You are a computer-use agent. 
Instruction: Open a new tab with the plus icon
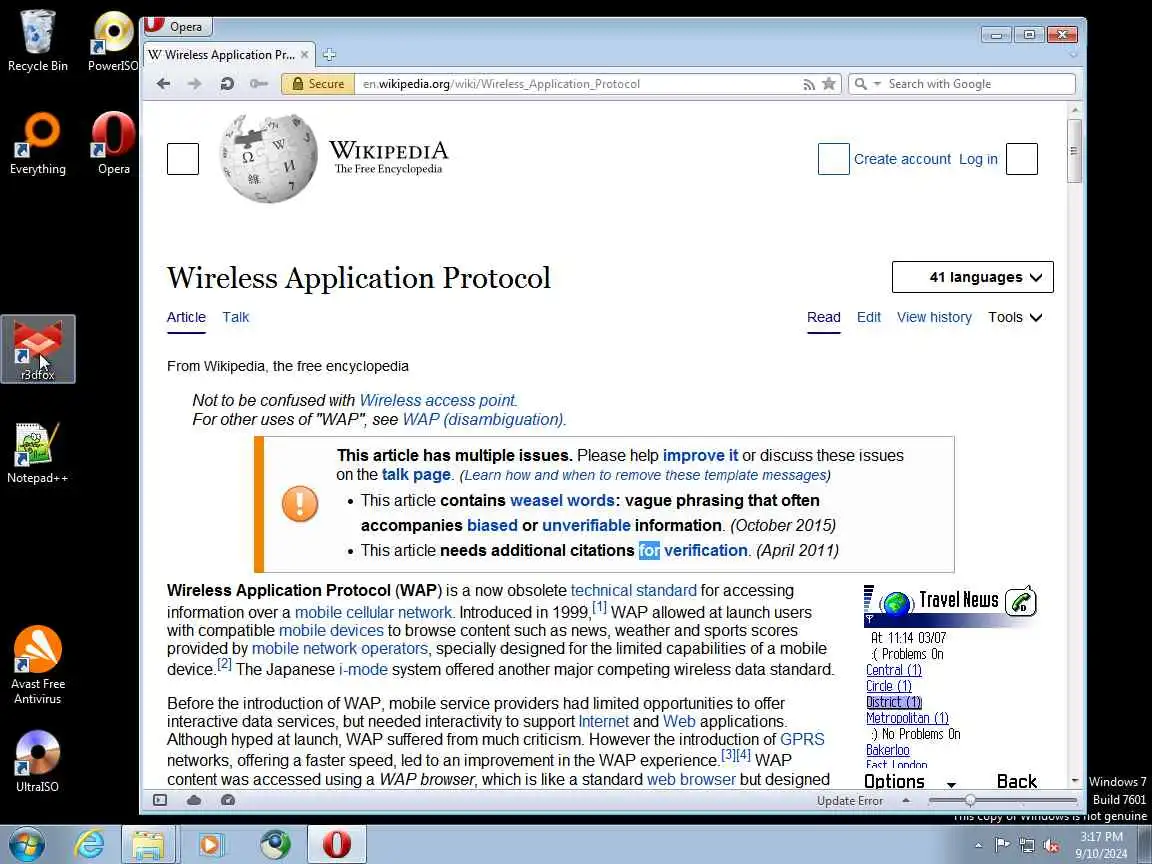click(x=329, y=54)
